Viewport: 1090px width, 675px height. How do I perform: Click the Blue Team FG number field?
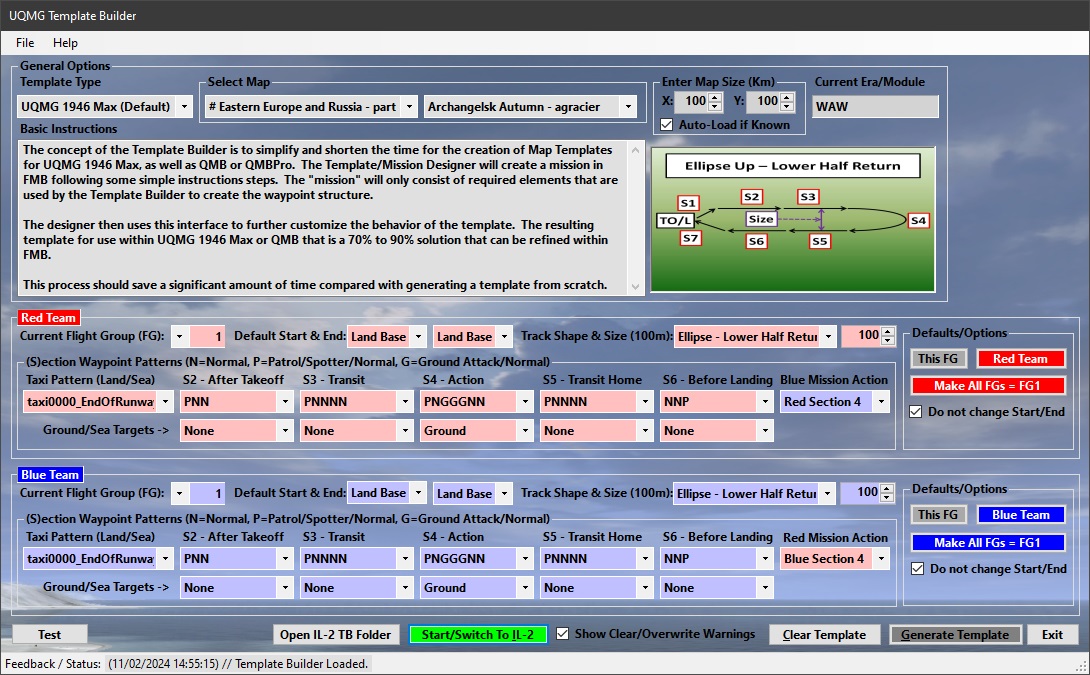point(207,494)
